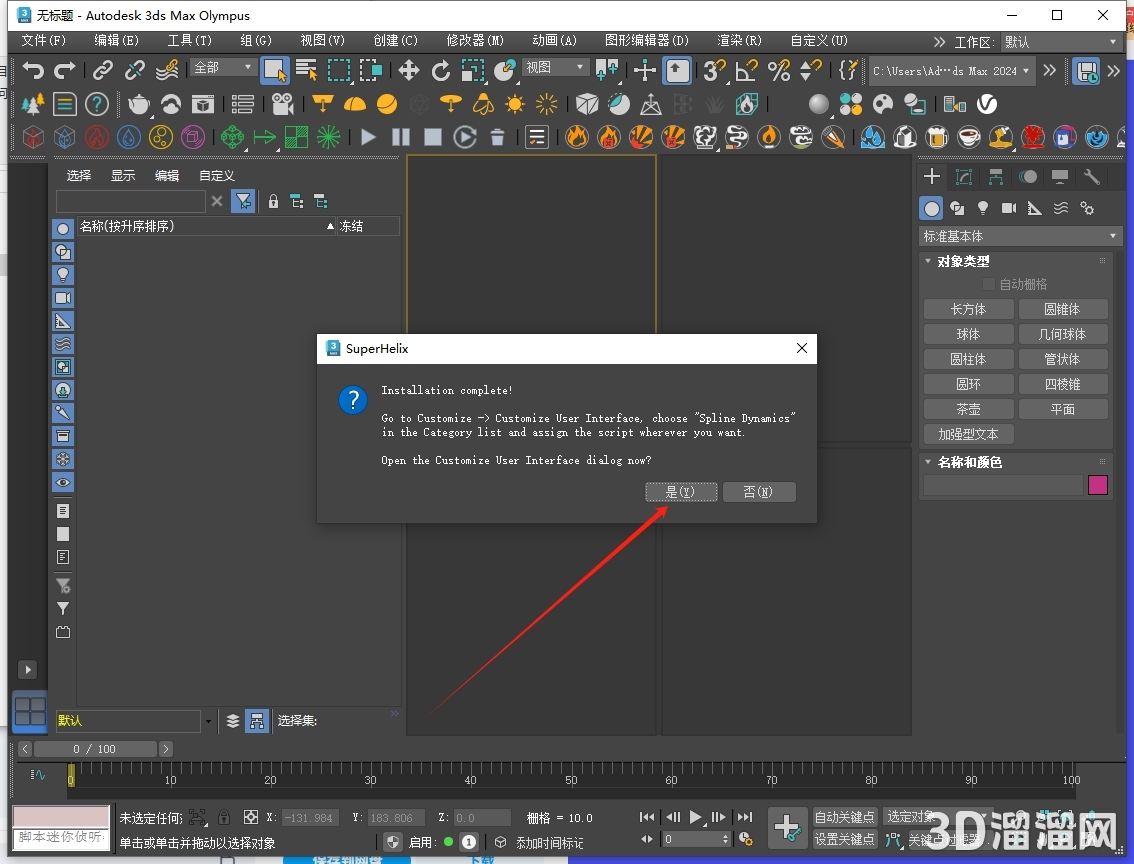Image resolution: width=1134 pixels, height=864 pixels.
Task: Click the teapot render icon
Action: coord(138,104)
